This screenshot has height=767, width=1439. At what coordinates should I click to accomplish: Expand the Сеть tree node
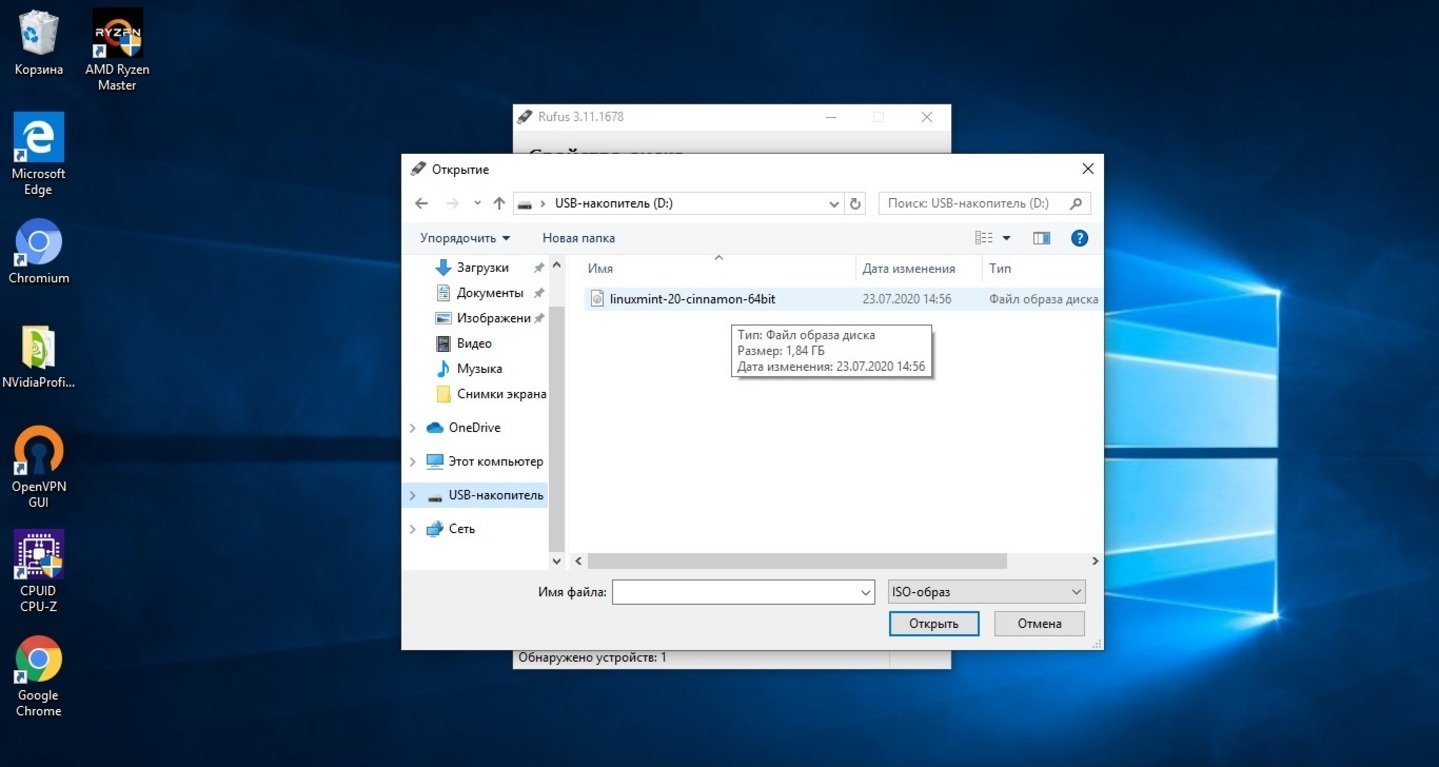413,529
